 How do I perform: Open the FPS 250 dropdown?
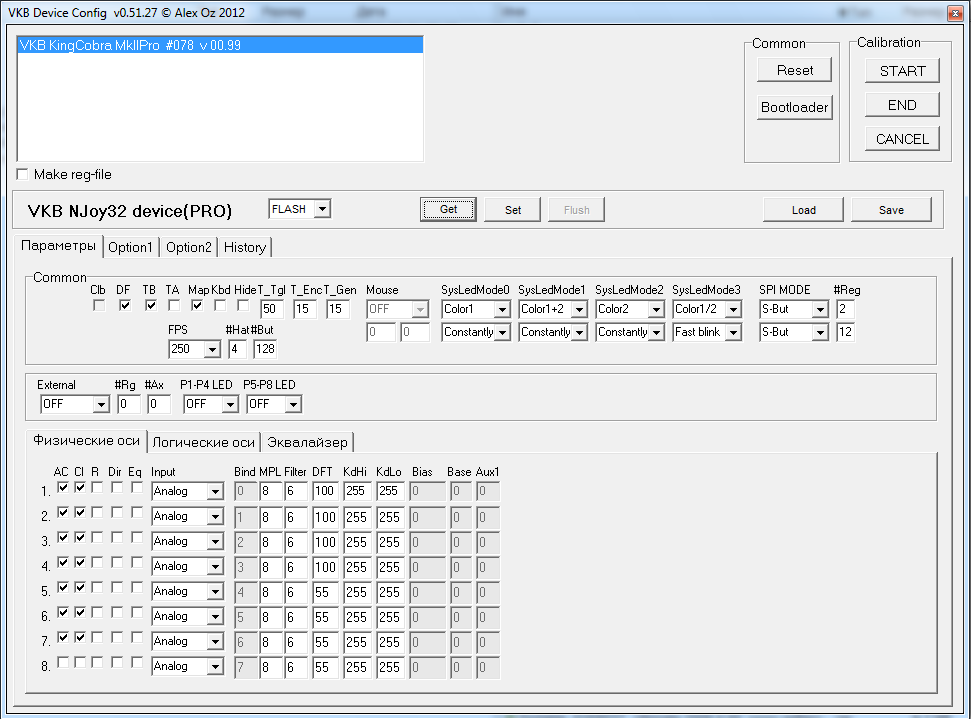click(212, 349)
